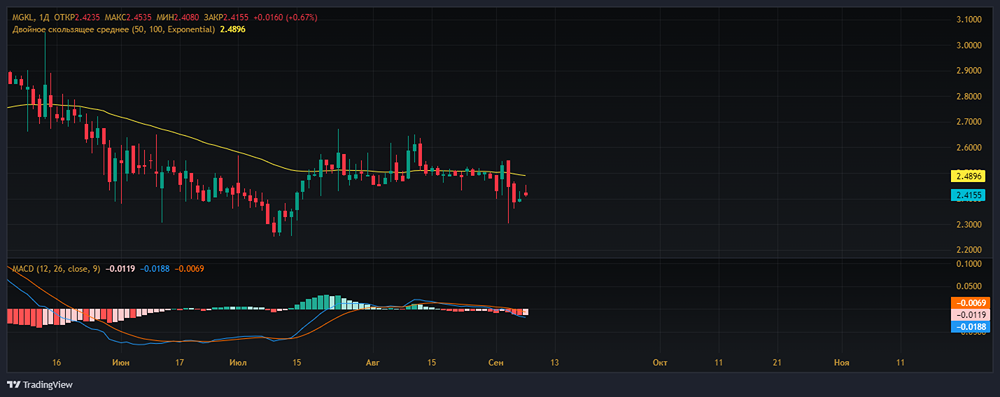This screenshot has height=397, width=1000.
Task: Click the Авг label on time axis
Action: click(372, 363)
